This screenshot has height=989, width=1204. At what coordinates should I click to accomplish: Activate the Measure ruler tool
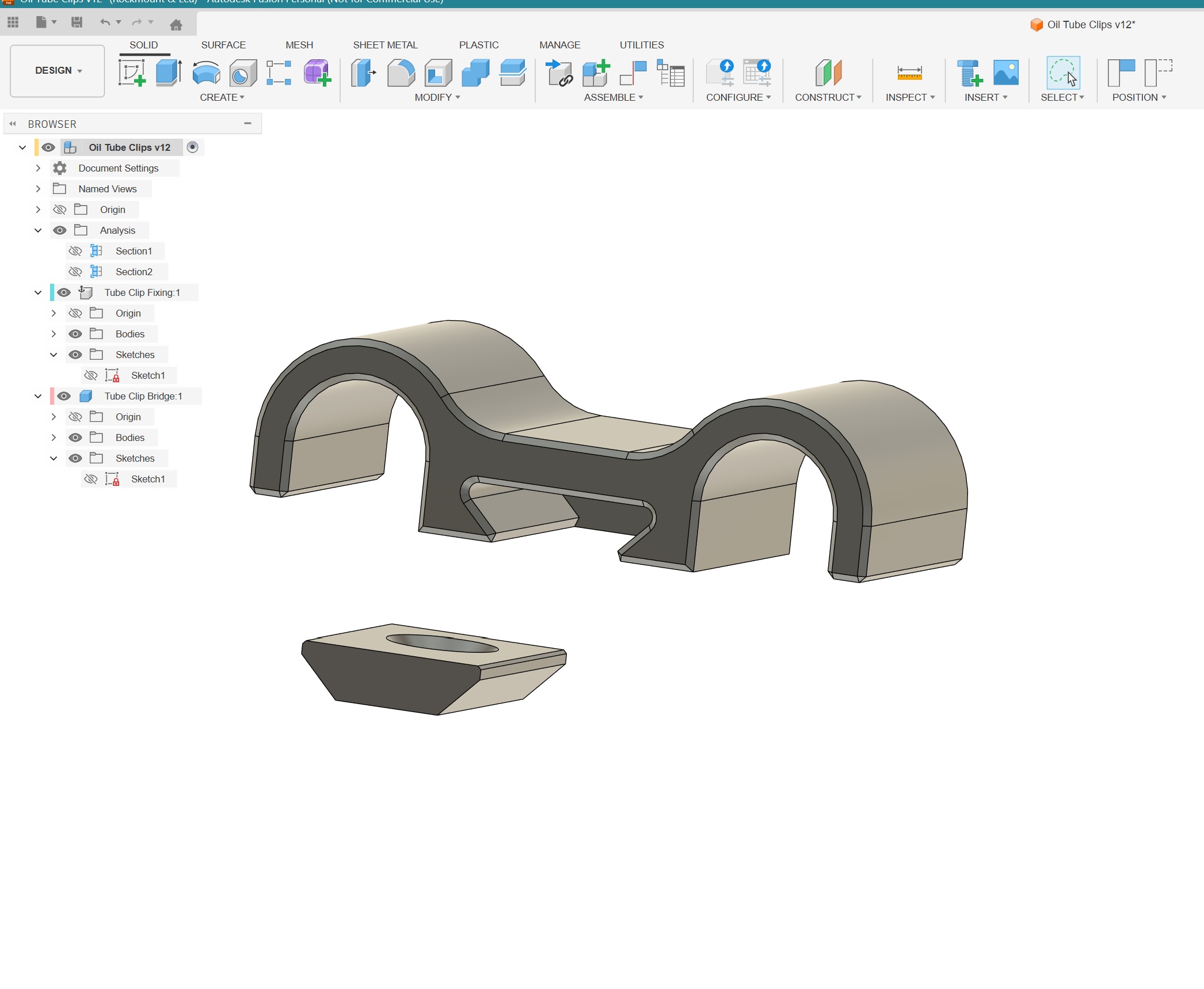tap(909, 73)
